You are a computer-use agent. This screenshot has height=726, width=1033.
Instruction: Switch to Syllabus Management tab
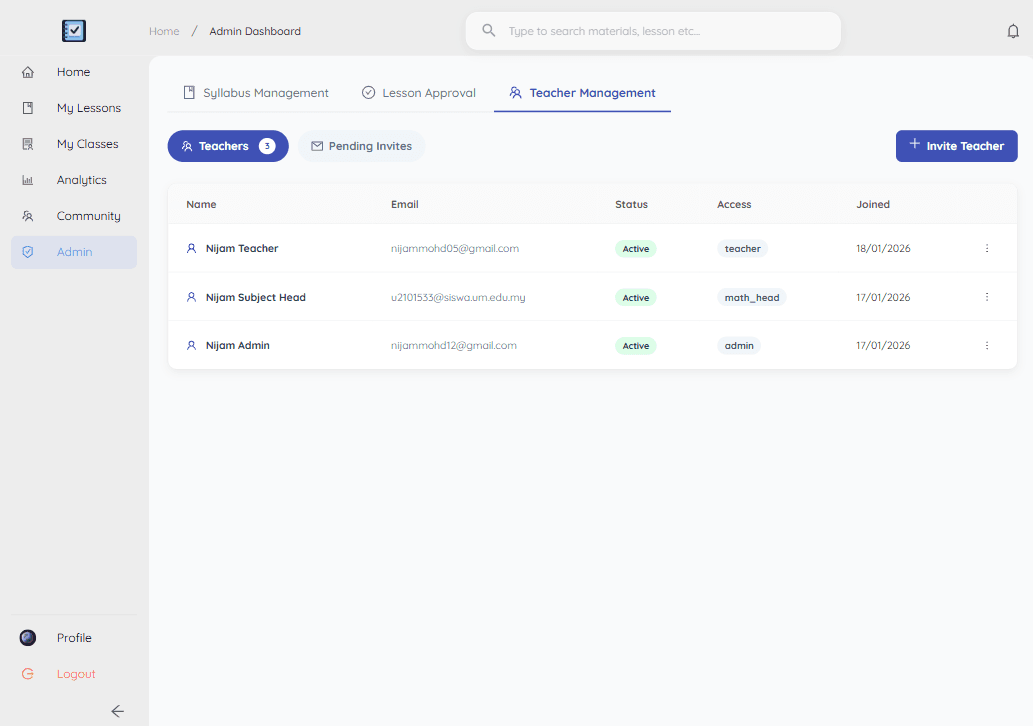256,93
